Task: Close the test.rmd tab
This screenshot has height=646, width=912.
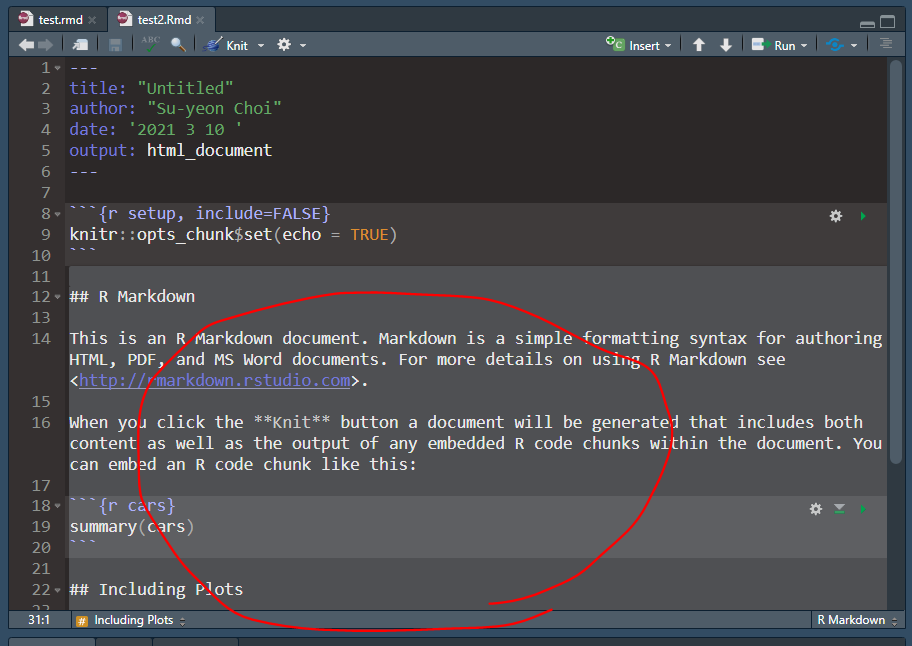Action: tap(92, 20)
